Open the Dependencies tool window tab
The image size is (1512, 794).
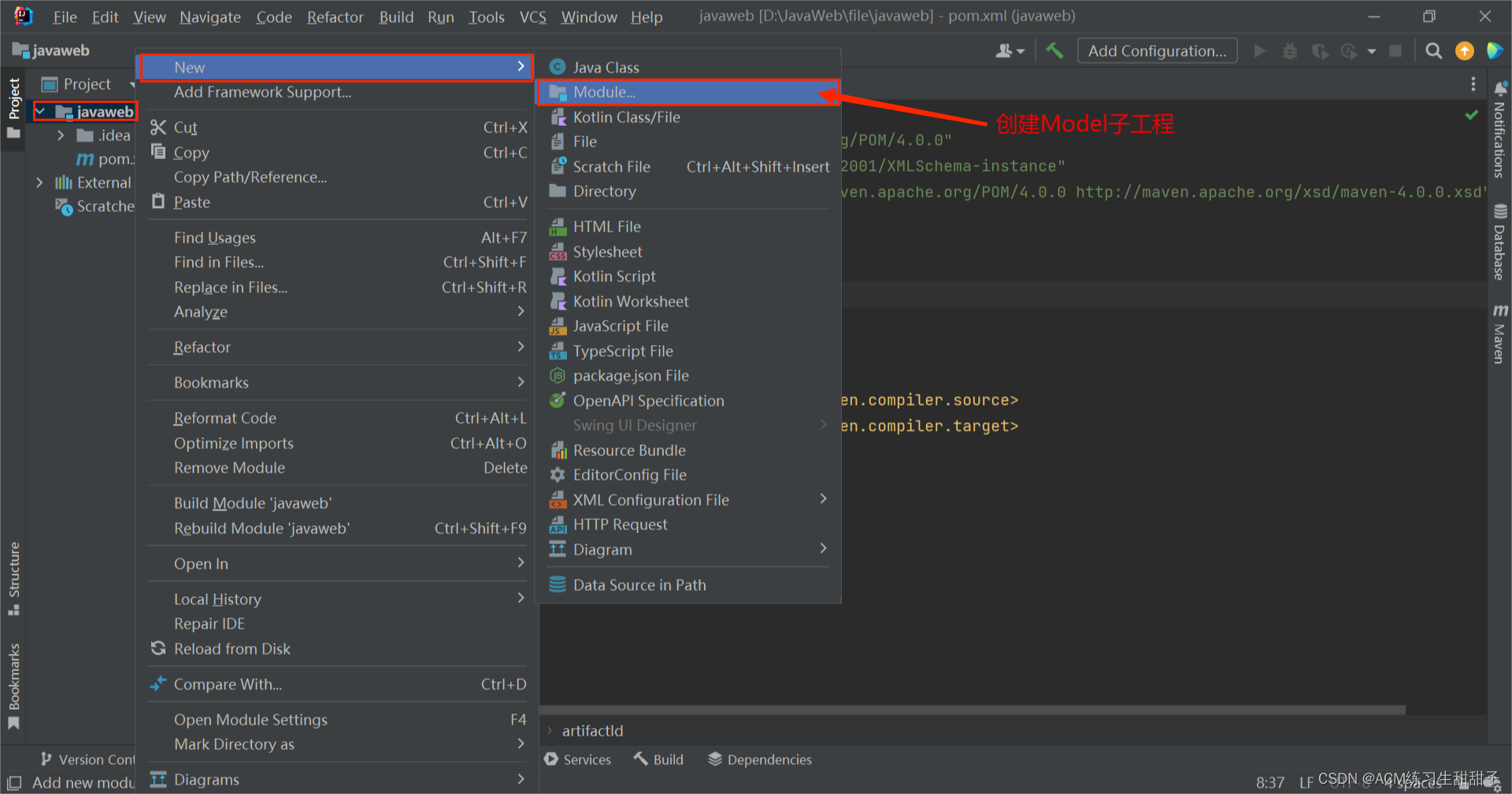tap(759, 759)
